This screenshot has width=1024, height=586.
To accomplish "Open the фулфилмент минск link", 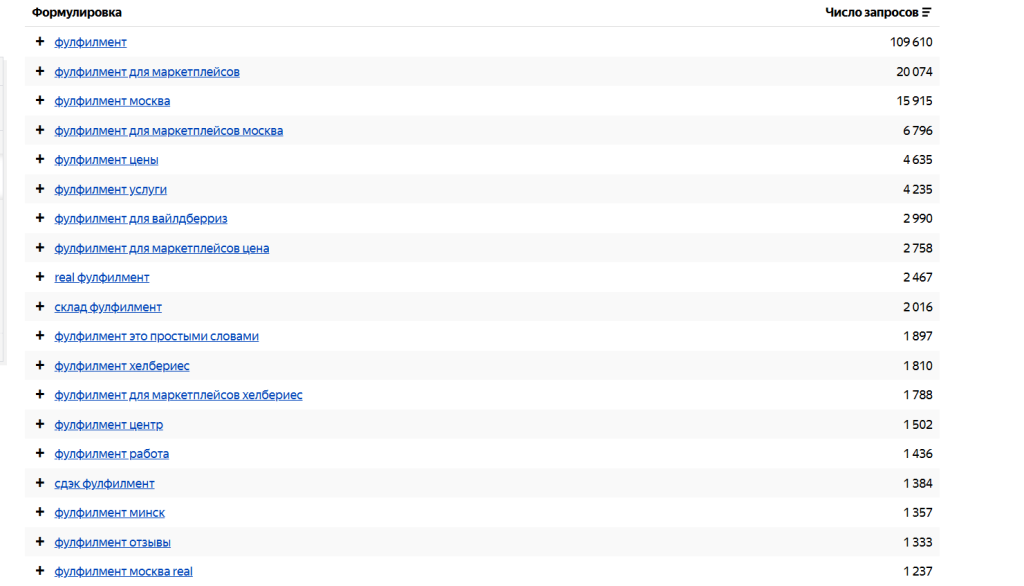I will pyautogui.click(x=109, y=513).
